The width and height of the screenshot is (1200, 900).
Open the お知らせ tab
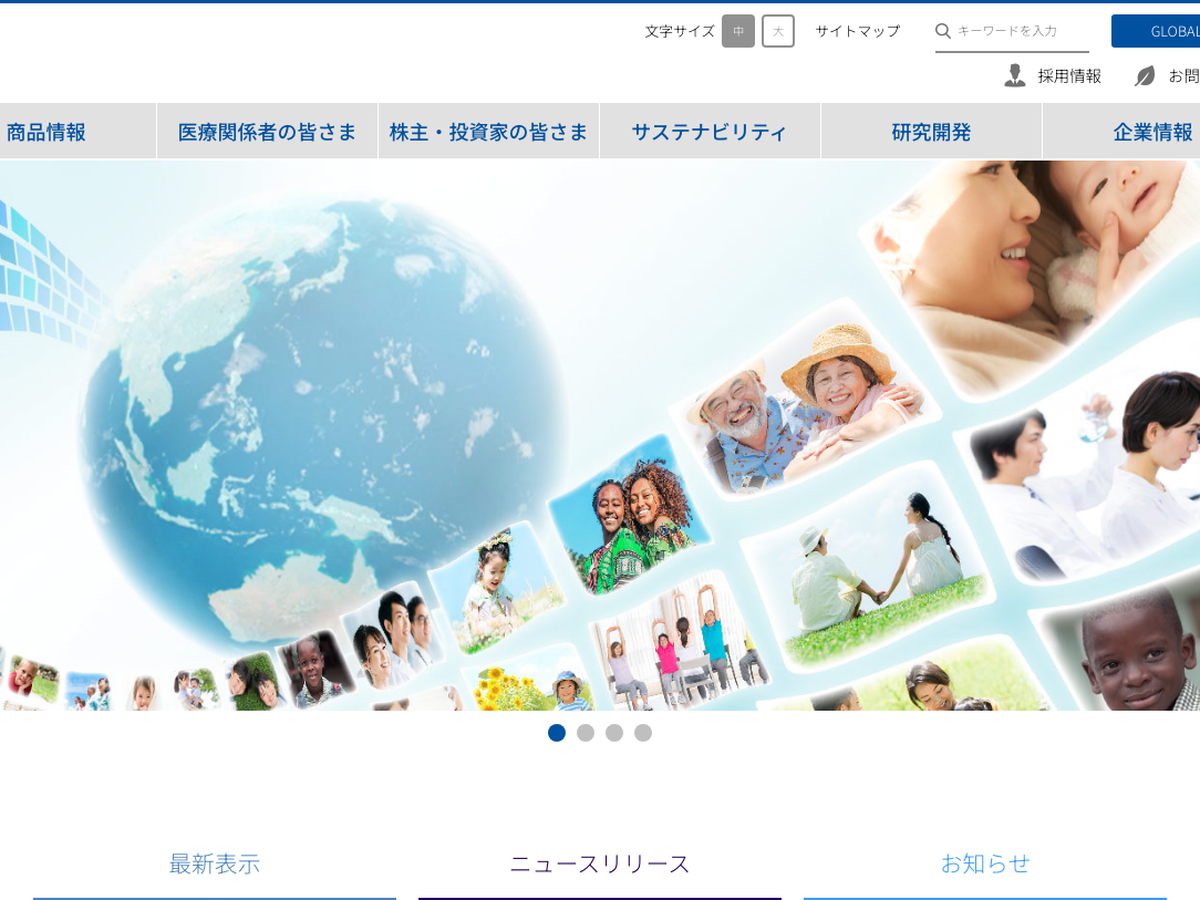tap(985, 864)
